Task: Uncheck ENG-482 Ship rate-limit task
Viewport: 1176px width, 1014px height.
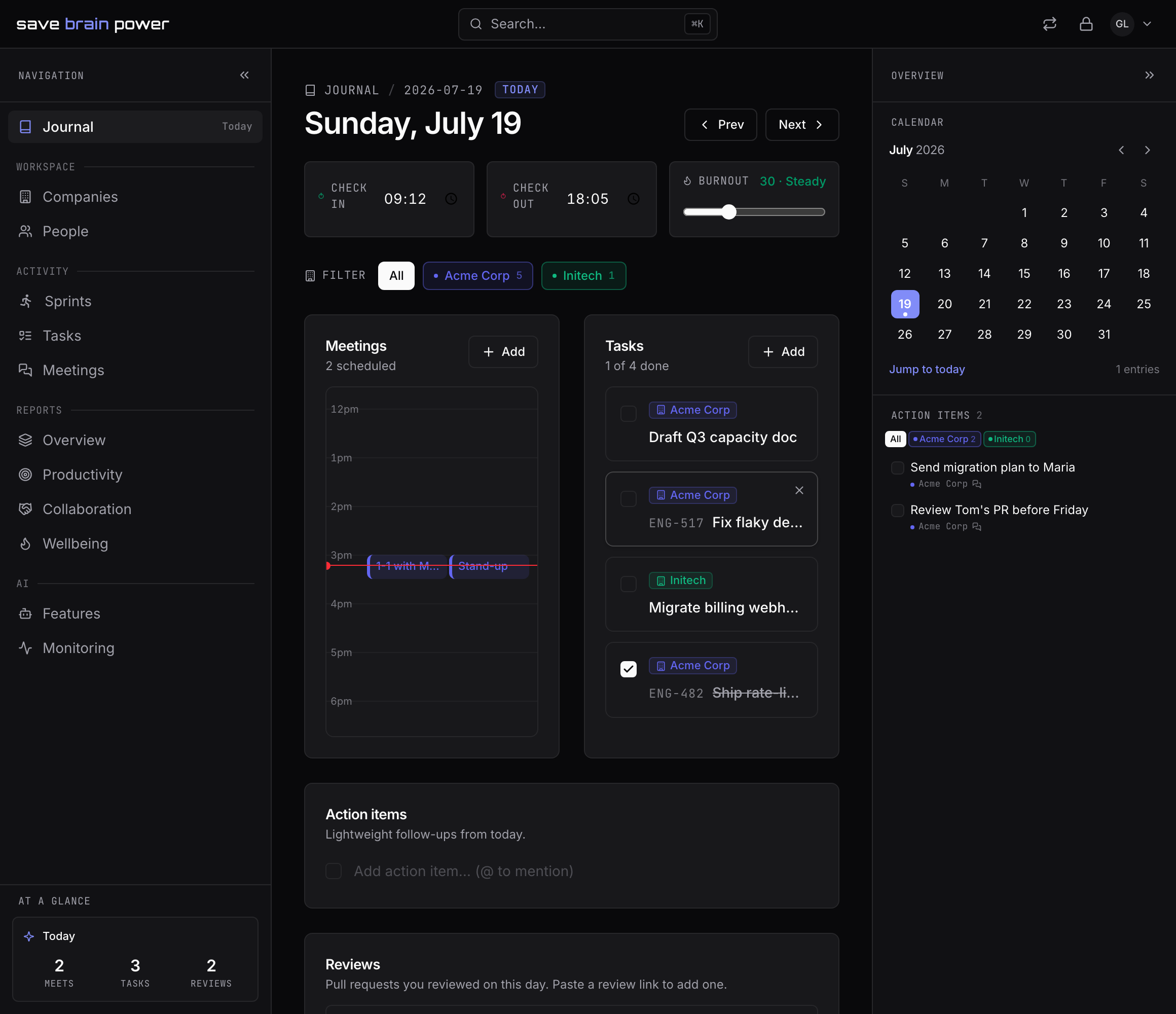Action: [628, 669]
